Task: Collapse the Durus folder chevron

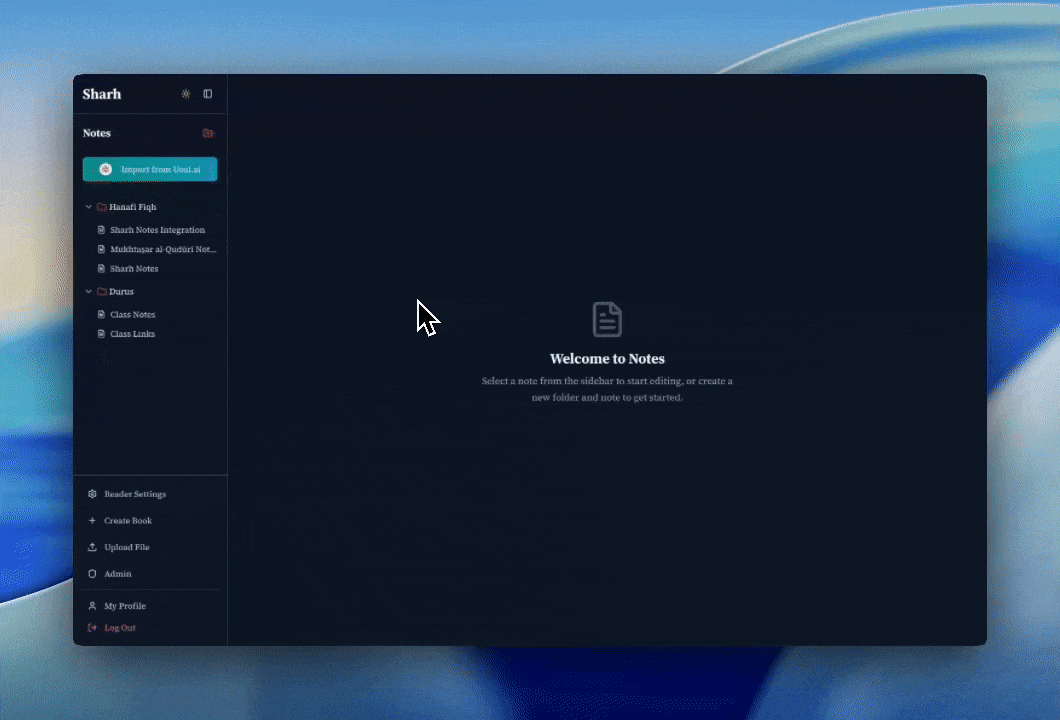Action: click(x=89, y=292)
